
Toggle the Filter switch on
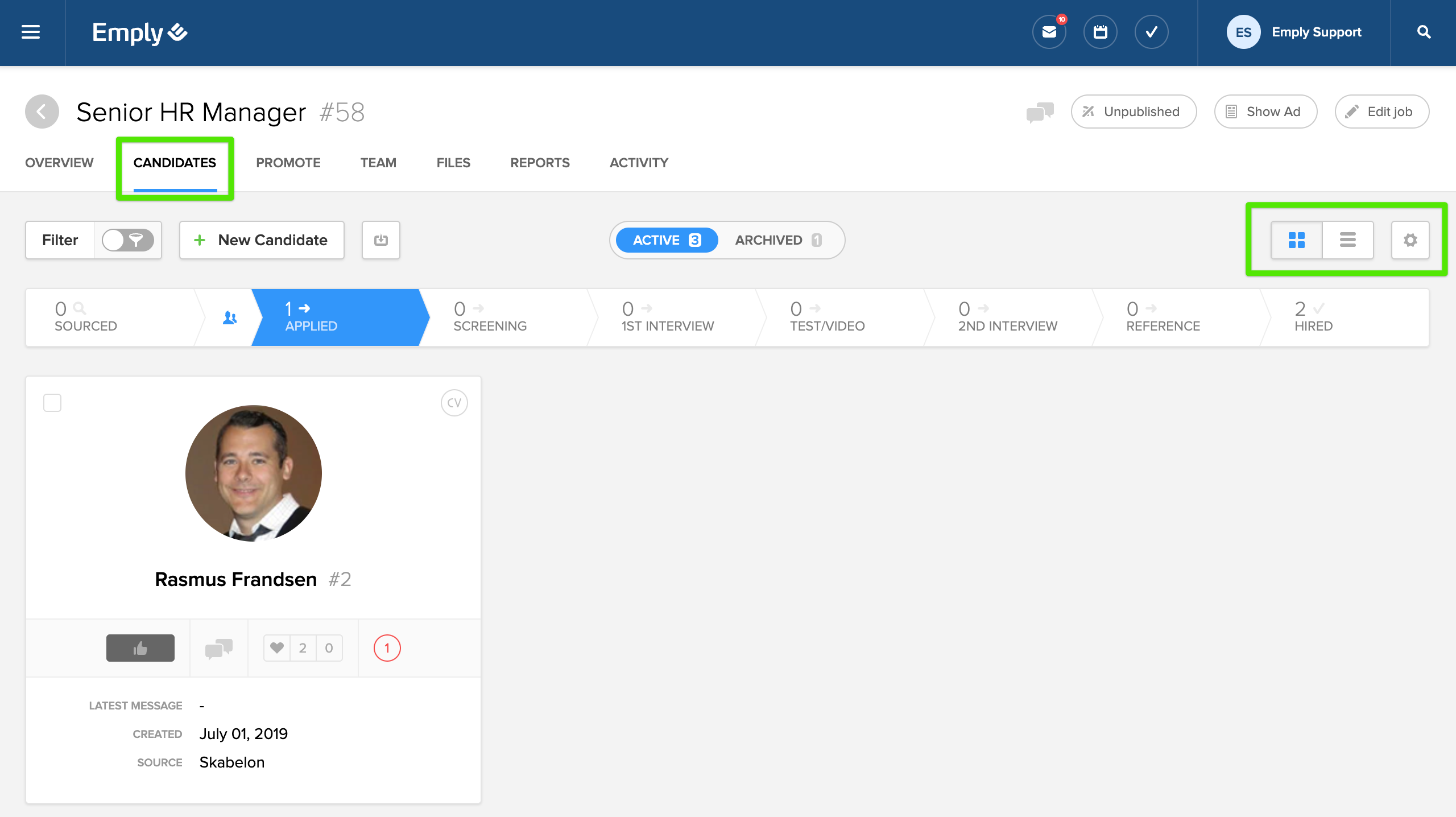click(x=127, y=240)
